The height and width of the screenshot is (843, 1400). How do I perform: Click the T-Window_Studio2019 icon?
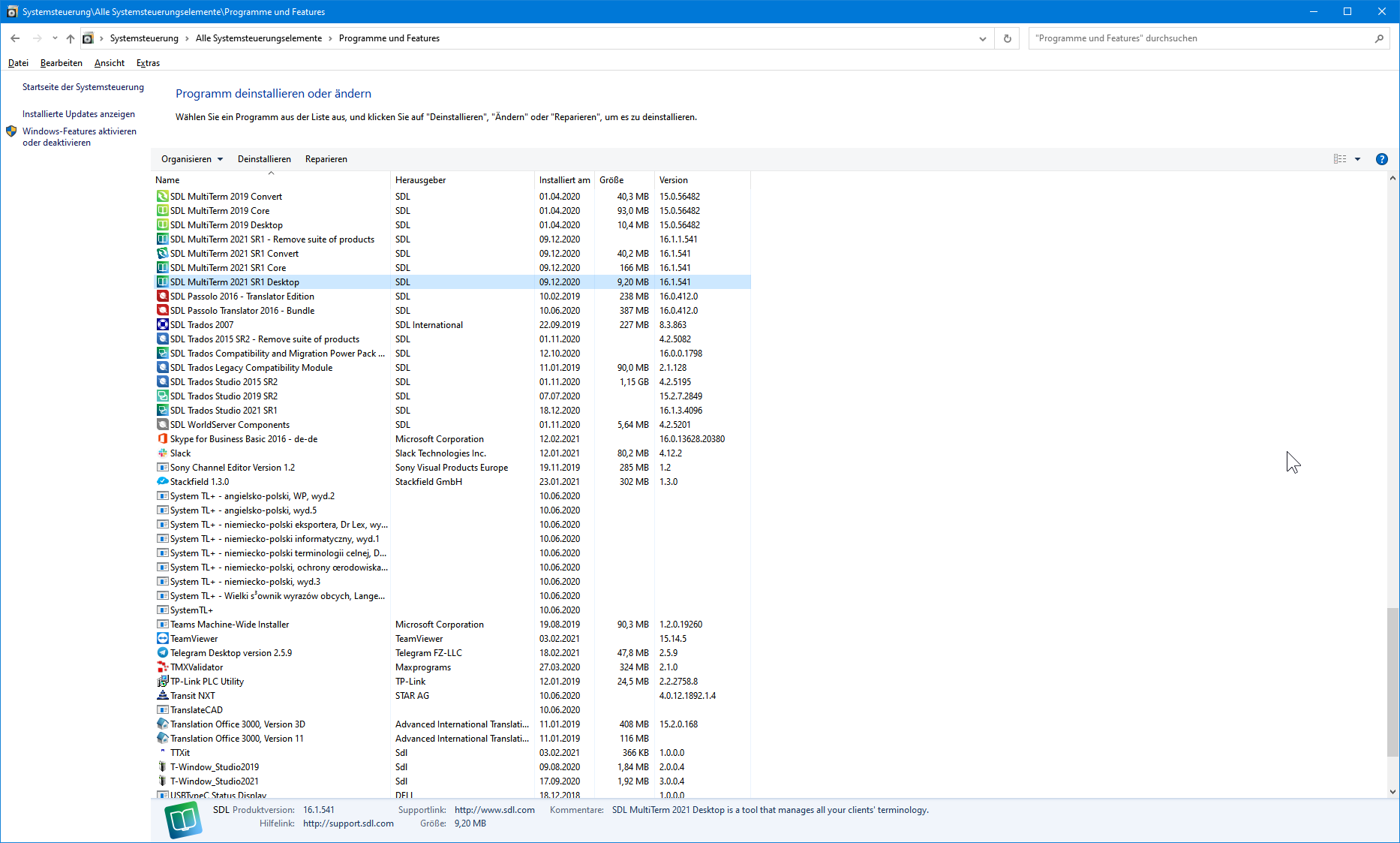tap(162, 767)
